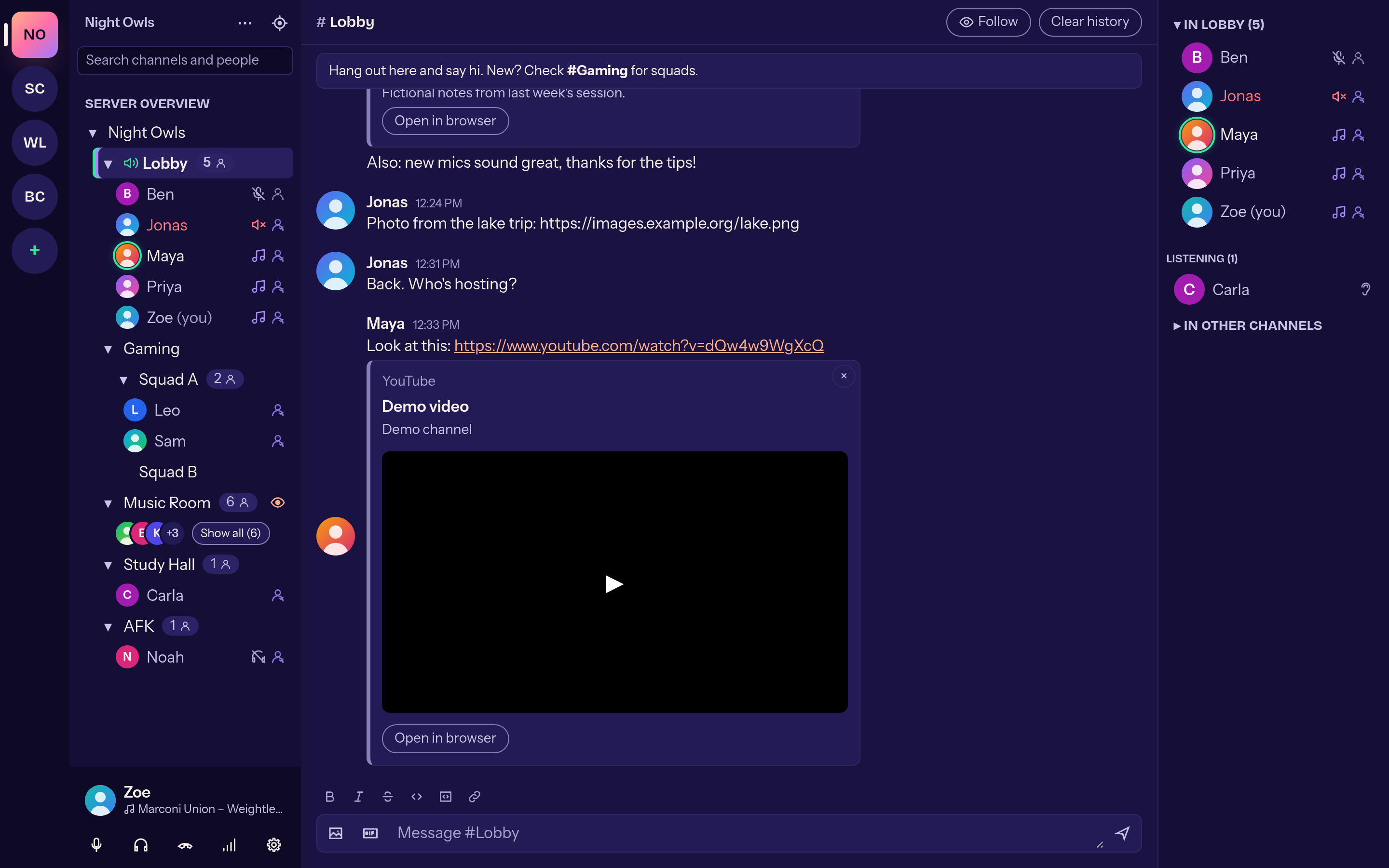1389x868 pixels.
Task: Clear history of Lobby chat
Action: coord(1090,22)
